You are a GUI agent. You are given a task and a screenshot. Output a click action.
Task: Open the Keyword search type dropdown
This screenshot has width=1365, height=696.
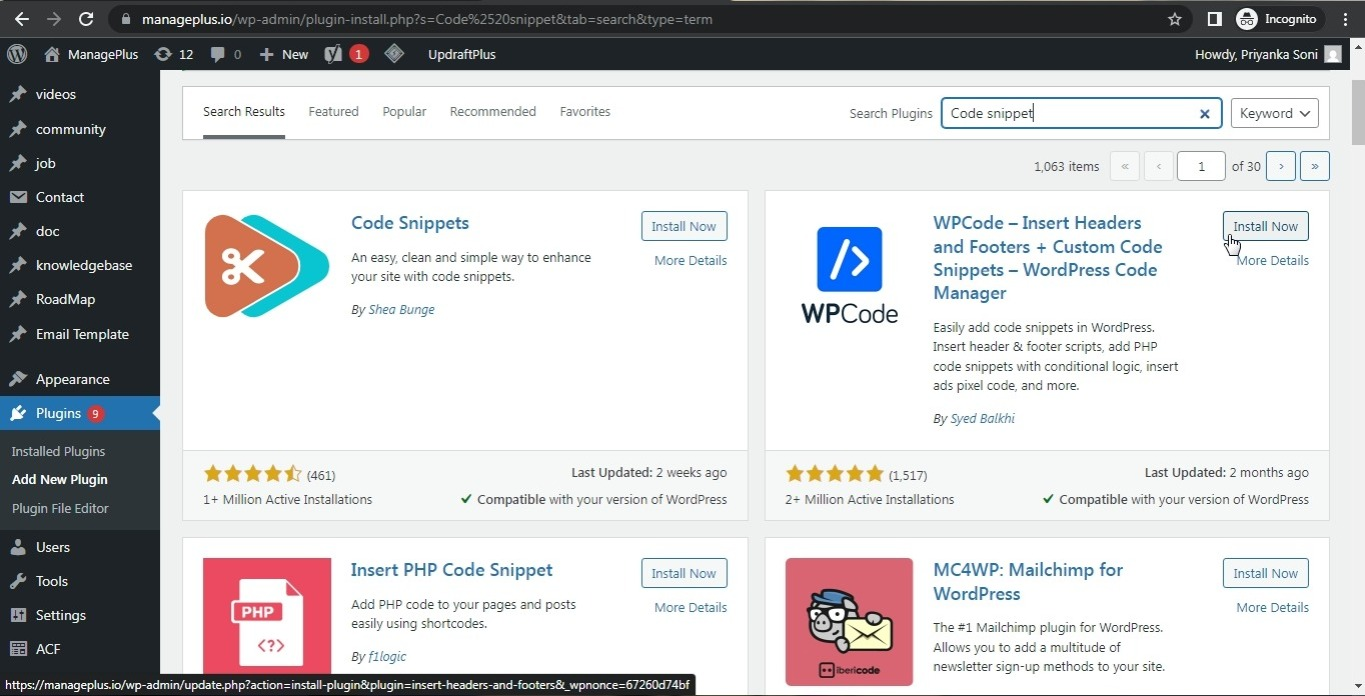tap(1274, 113)
